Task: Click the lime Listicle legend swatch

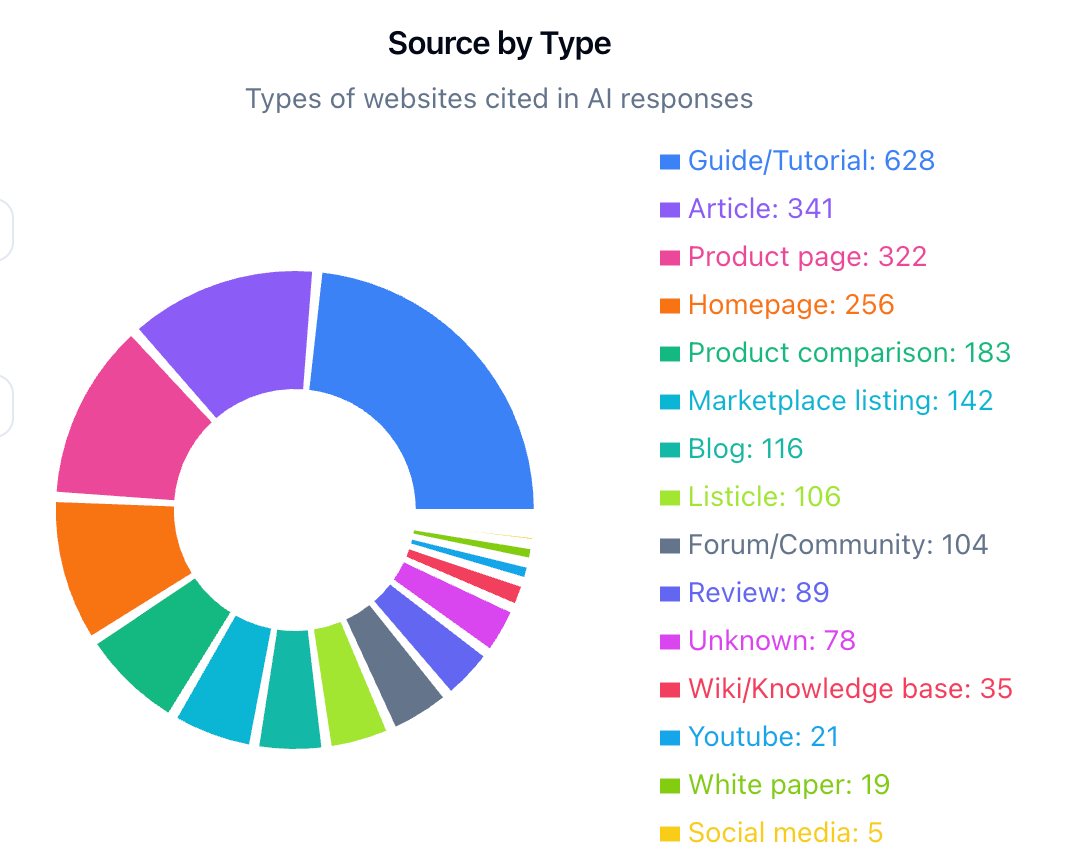Action: 669,496
